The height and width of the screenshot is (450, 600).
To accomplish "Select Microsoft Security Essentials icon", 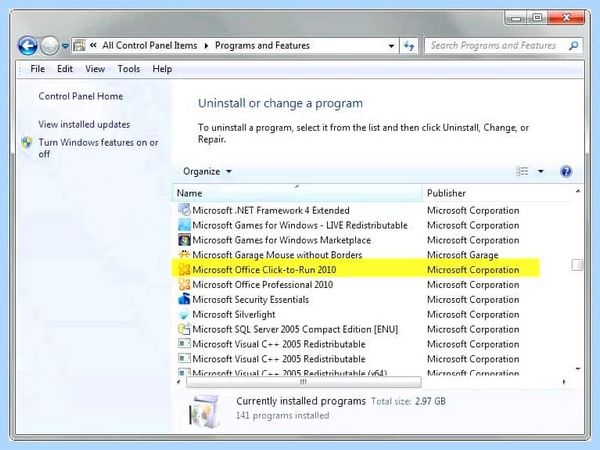I will [x=184, y=299].
